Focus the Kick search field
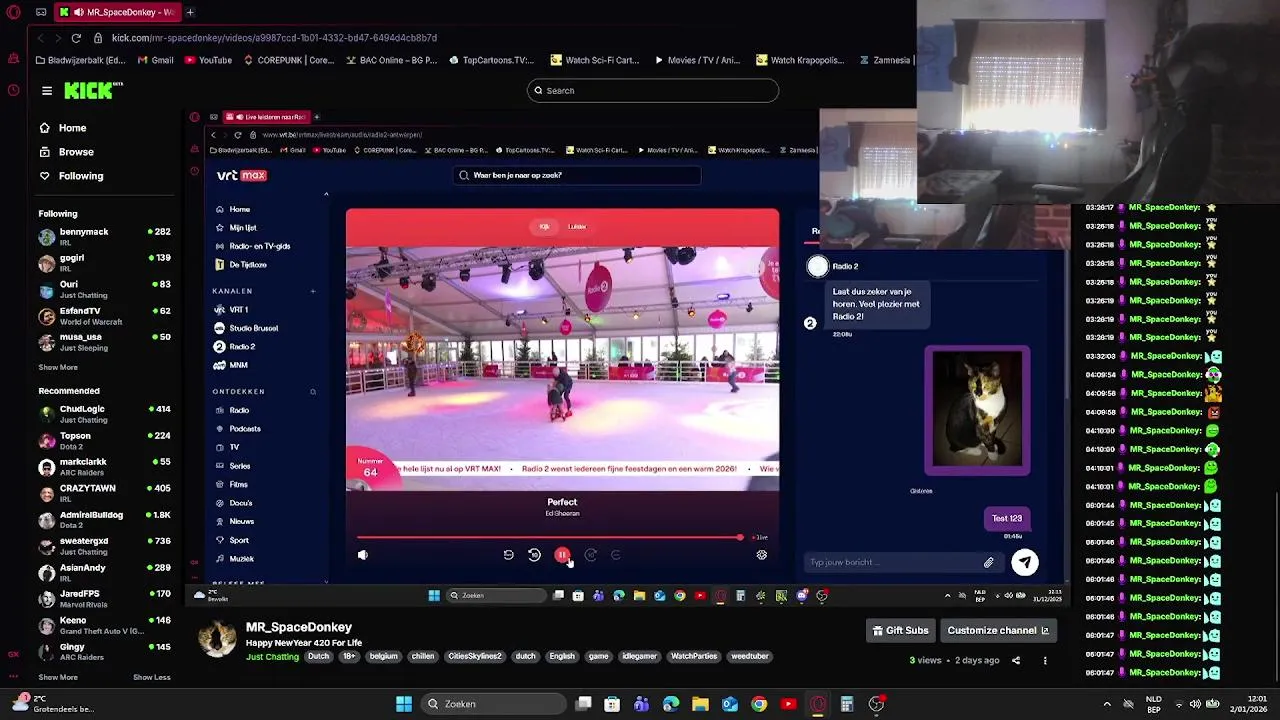This screenshot has height=720, width=1280. click(x=652, y=90)
